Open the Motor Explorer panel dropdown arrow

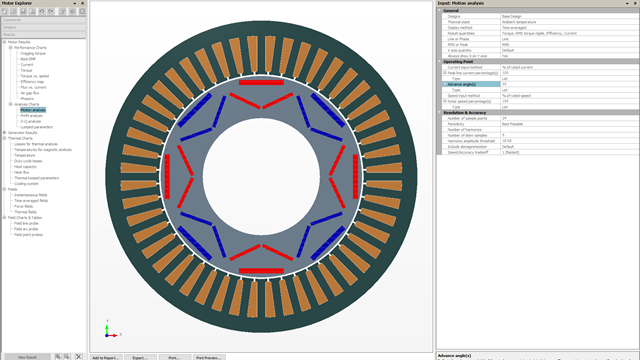(75, 3)
